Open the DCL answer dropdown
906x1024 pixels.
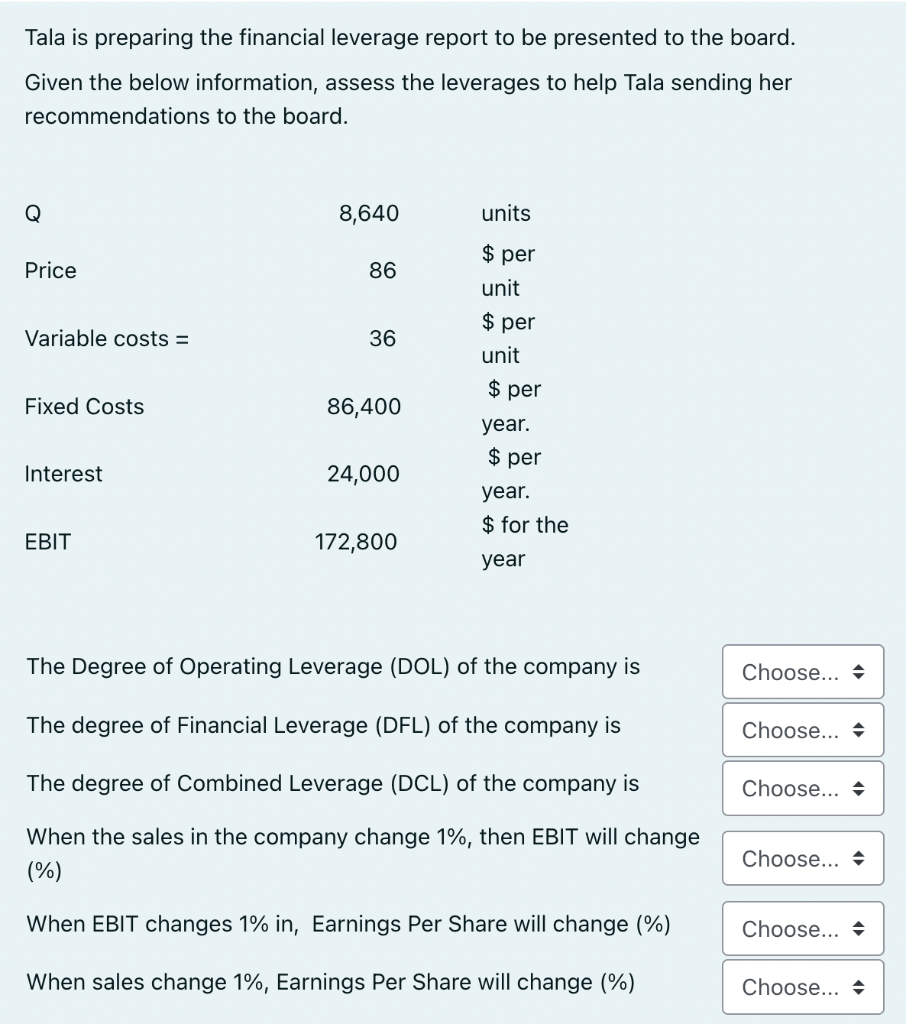pos(800,788)
